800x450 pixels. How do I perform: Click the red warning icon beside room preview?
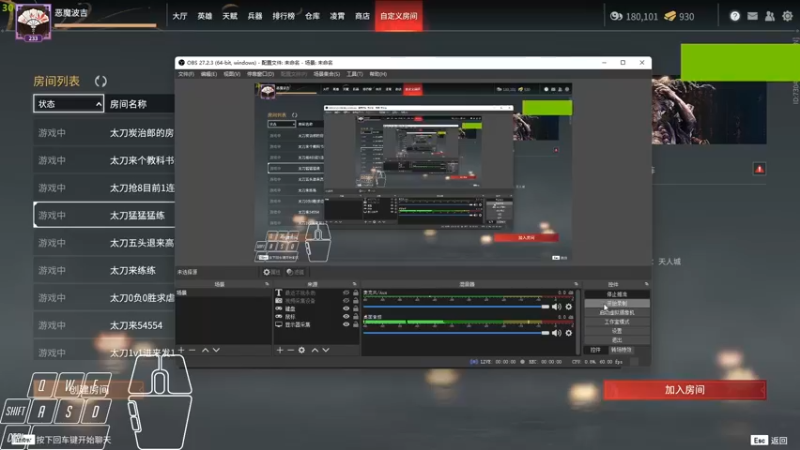[x=759, y=169]
